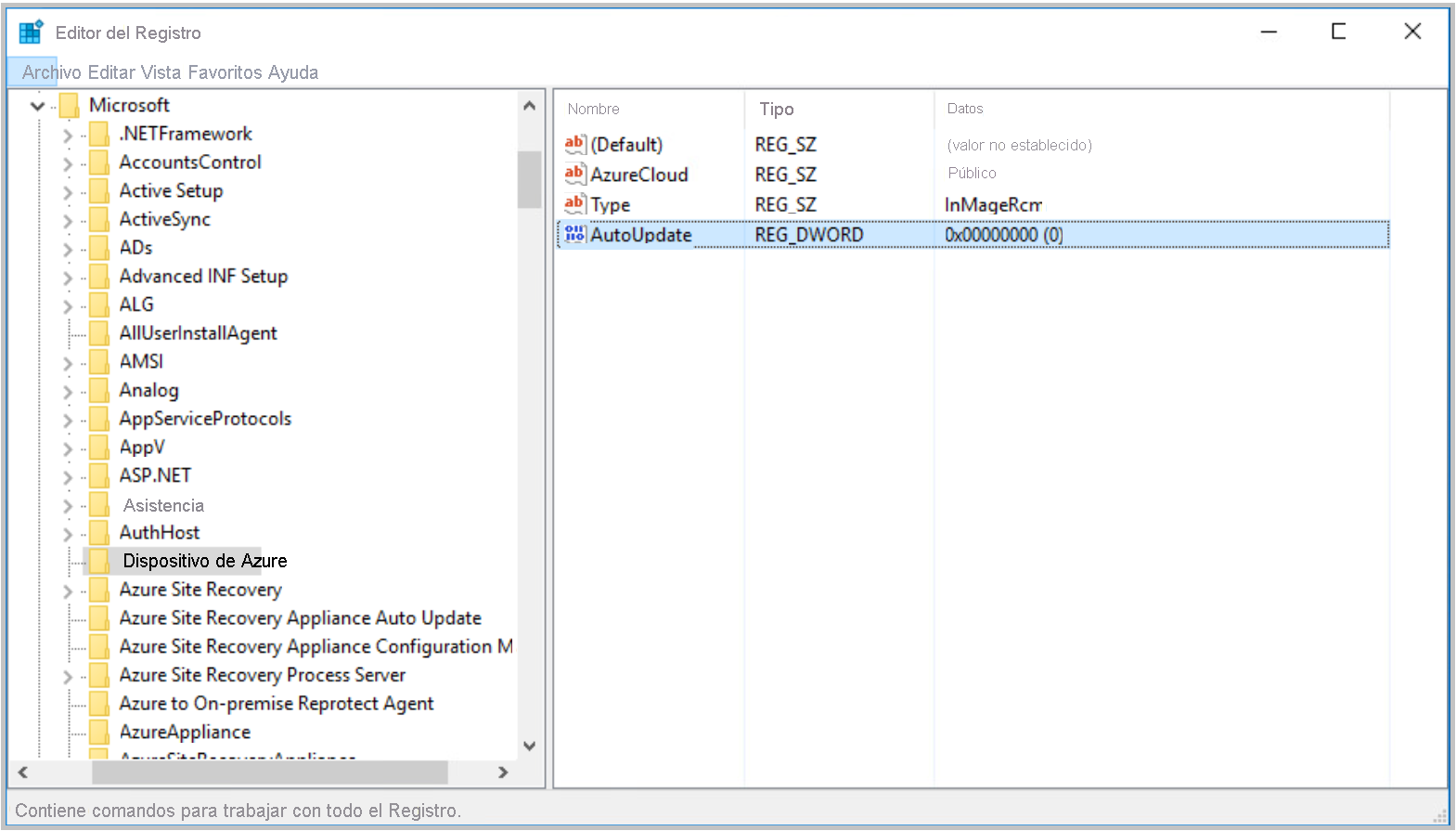
Task: Expand the Azure Site Recovery key
Action: tap(67, 591)
